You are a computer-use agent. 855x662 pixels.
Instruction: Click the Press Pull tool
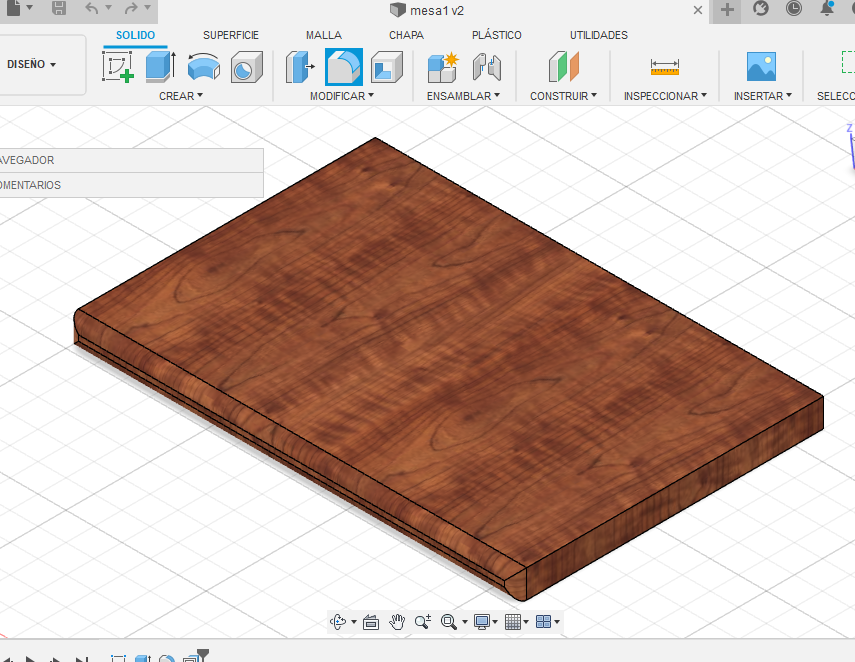299,67
